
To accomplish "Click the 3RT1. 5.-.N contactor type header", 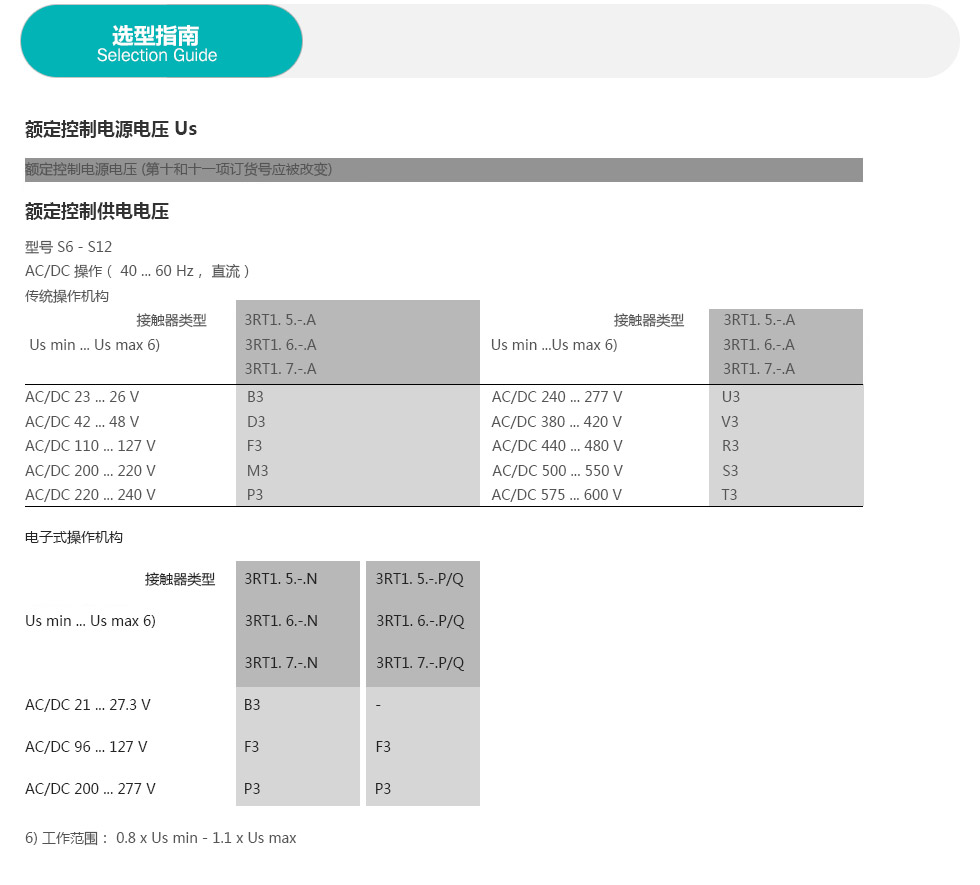I will click(x=281, y=579).
